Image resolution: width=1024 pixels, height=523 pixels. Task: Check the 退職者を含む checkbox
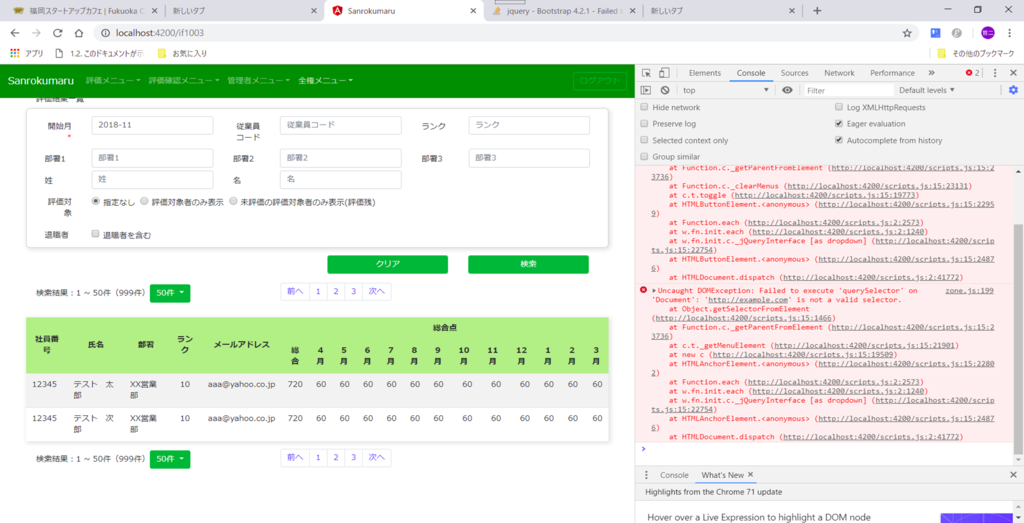pyautogui.click(x=95, y=234)
